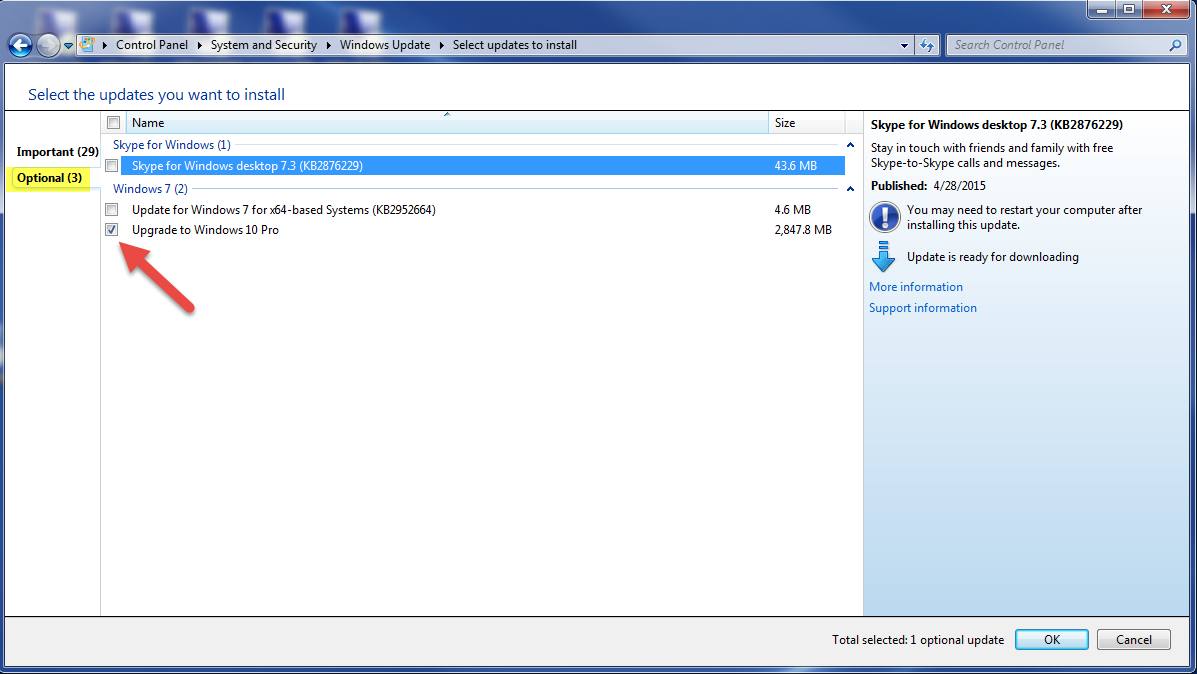1197x674 pixels.
Task: Open the address bar history dropdown
Action: 905,45
